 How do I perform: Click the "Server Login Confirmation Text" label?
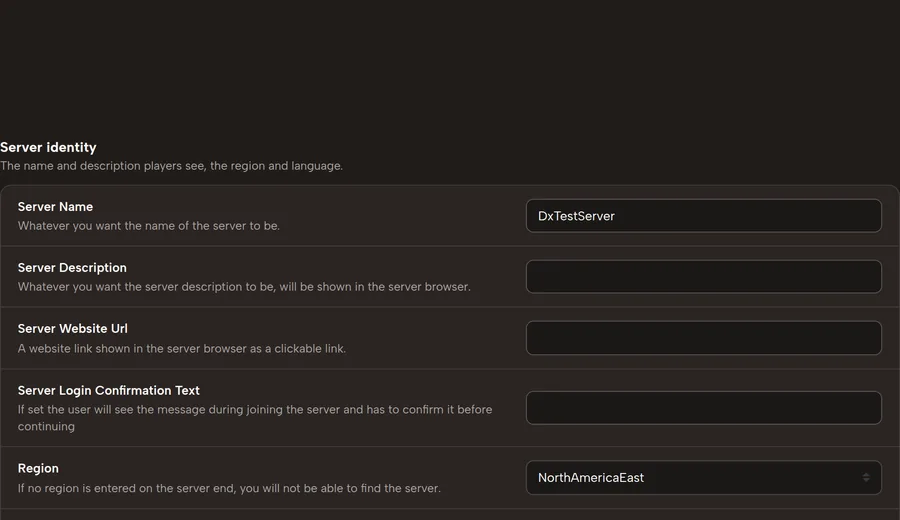click(108, 390)
